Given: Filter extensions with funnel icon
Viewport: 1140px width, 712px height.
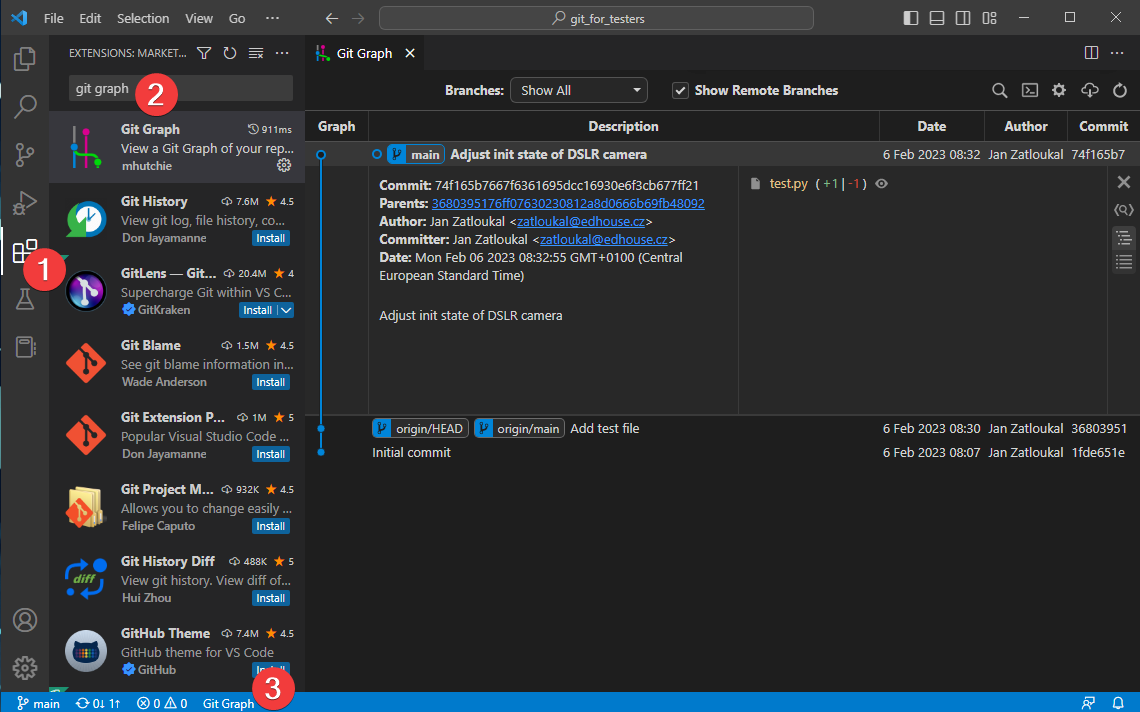Looking at the screenshot, I should 204,53.
